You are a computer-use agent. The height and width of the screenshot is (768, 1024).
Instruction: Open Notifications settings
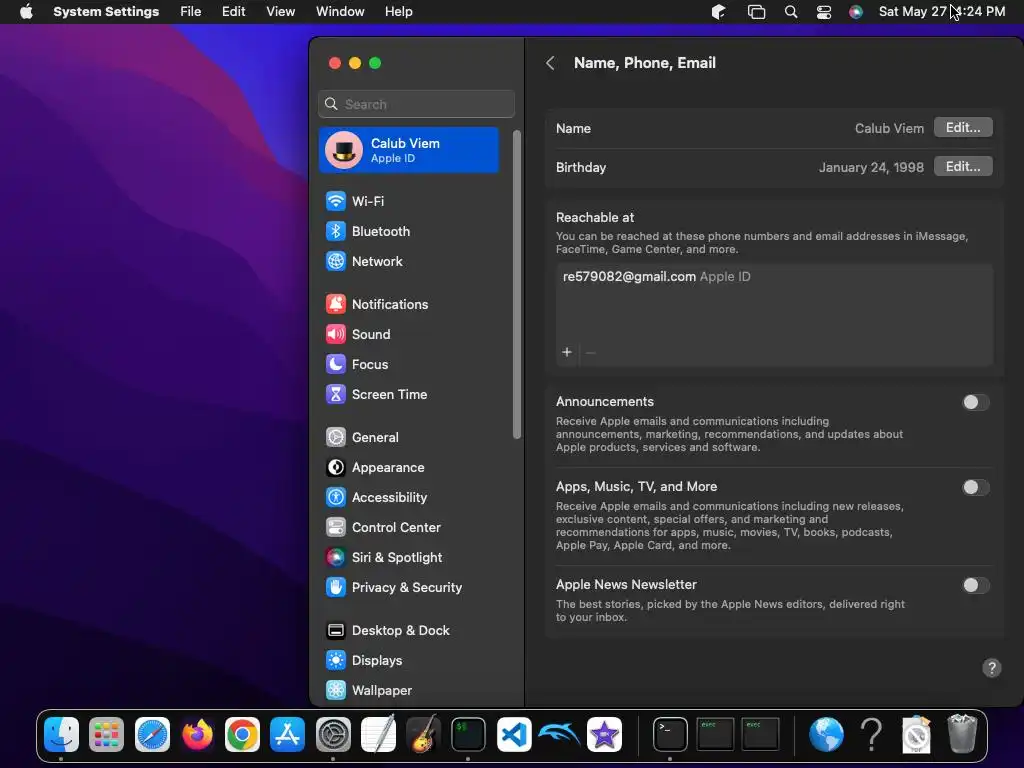pyautogui.click(x=377, y=304)
